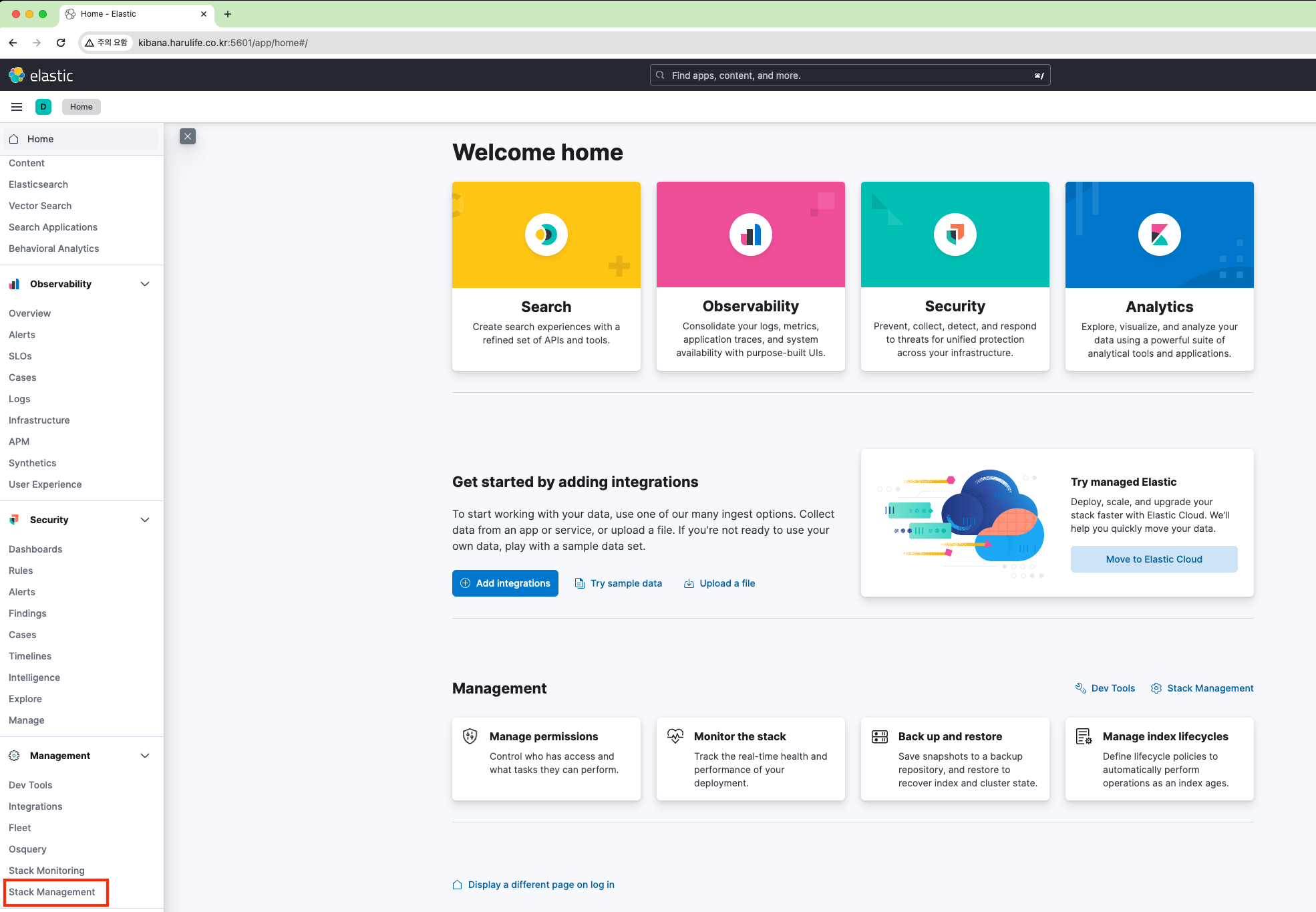The image size is (1316, 912).
Task: Click the Security shield card icon
Action: (x=955, y=235)
